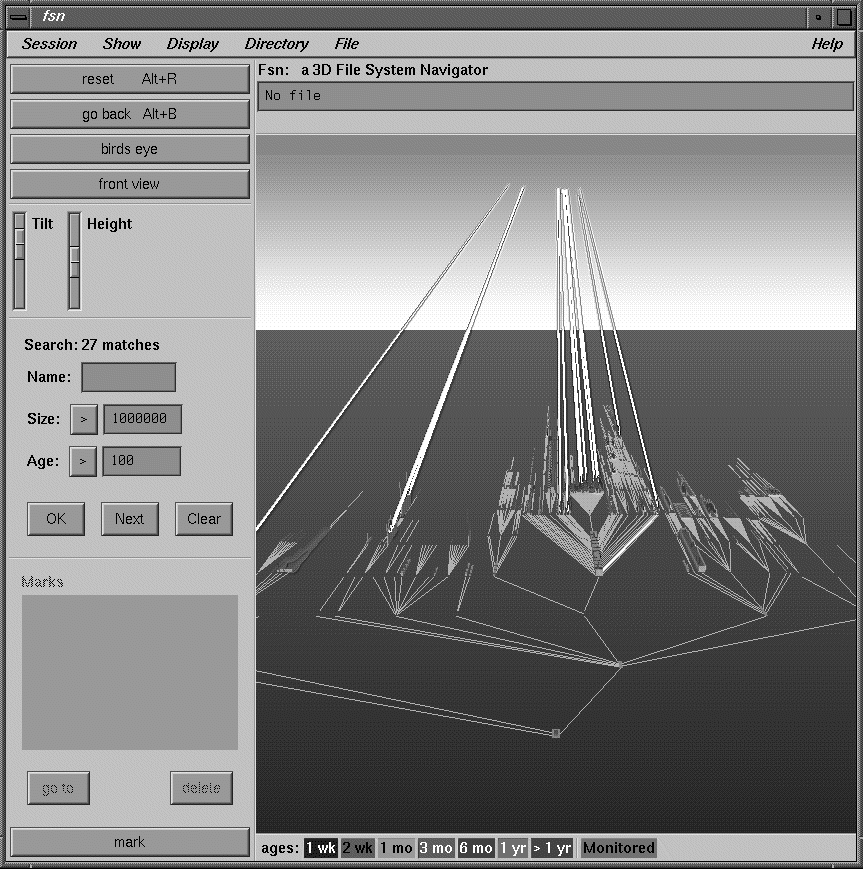Select the > 1 yr age legend swatch
The image size is (863, 869).
click(x=551, y=848)
